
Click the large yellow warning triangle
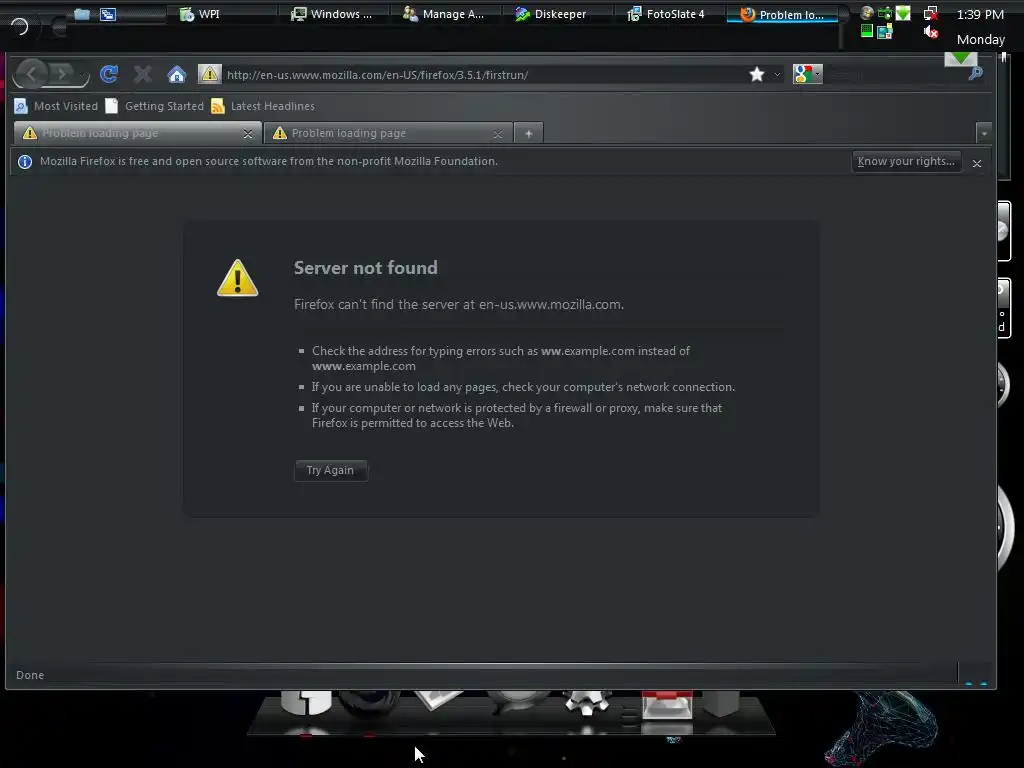(x=238, y=278)
